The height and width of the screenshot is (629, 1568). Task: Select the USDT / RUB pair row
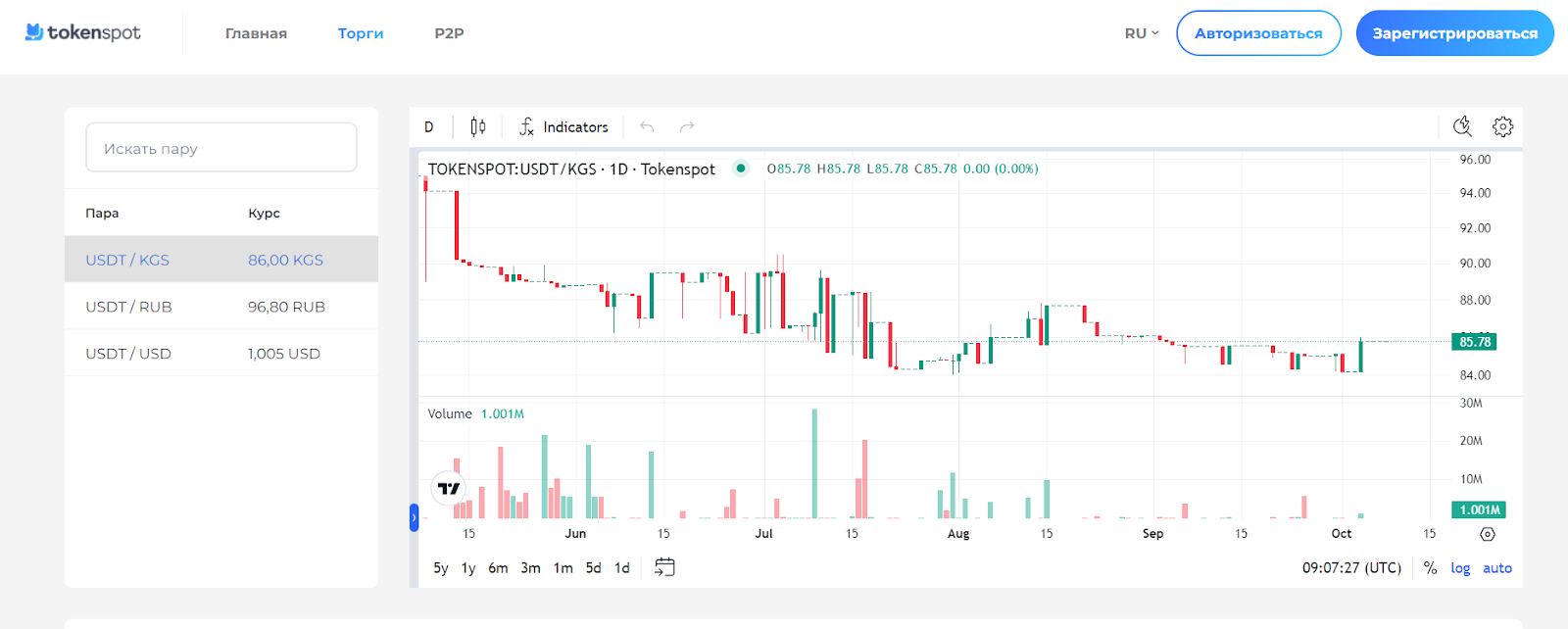point(221,307)
